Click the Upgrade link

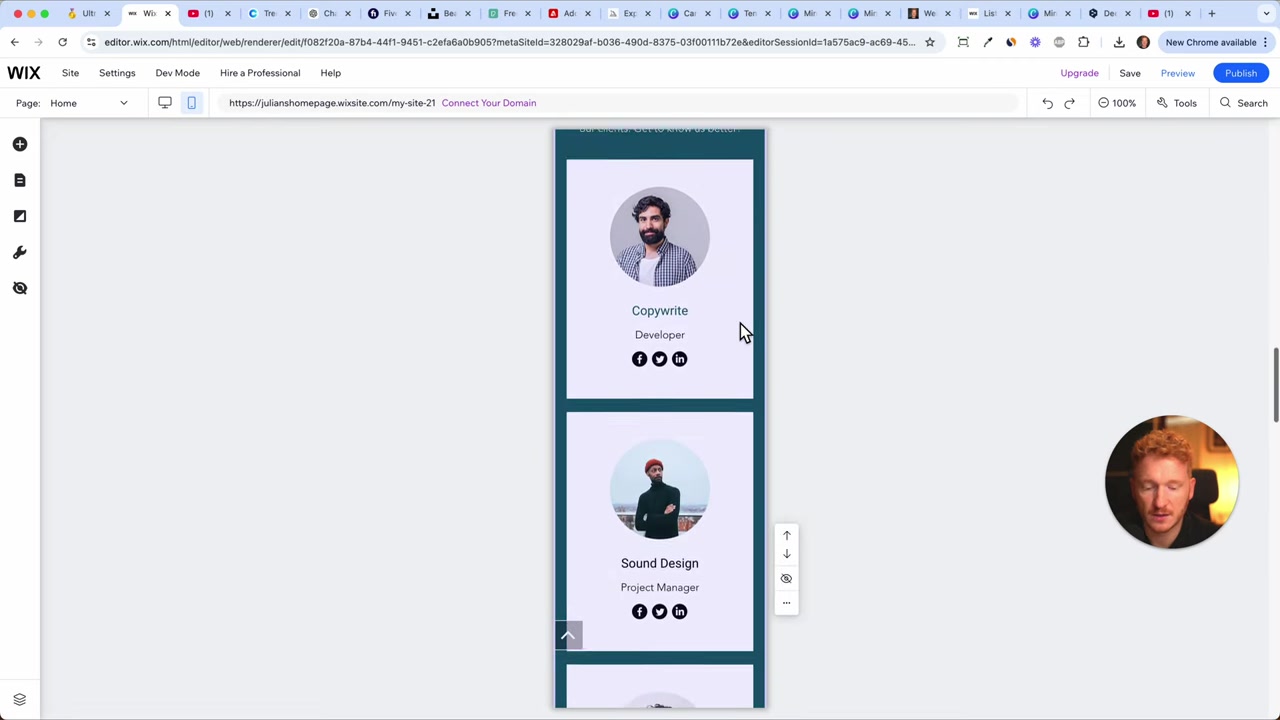click(x=1079, y=73)
